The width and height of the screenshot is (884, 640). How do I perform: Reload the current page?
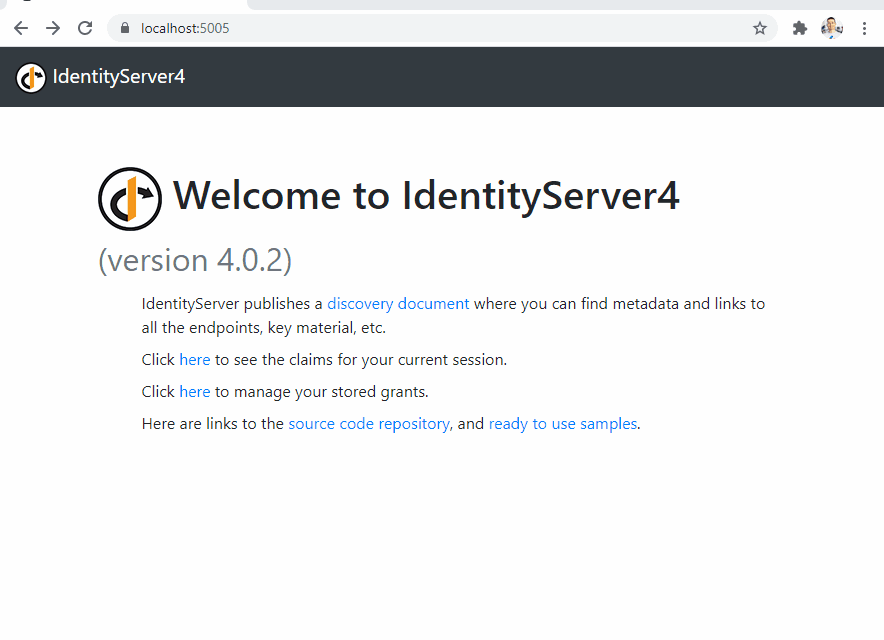tap(85, 28)
